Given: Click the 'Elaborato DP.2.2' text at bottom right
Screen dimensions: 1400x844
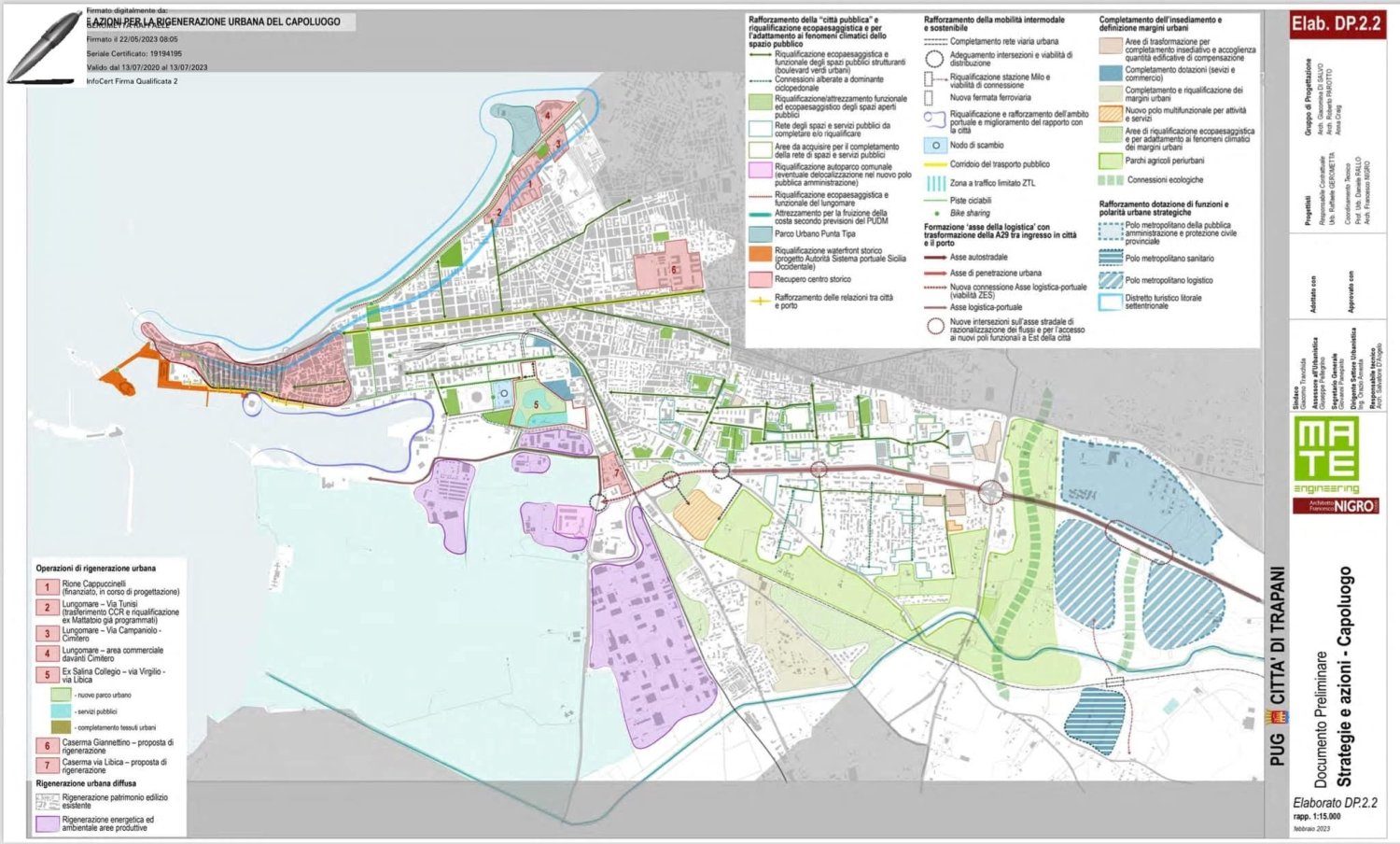Looking at the screenshot, I should 1335,802.
